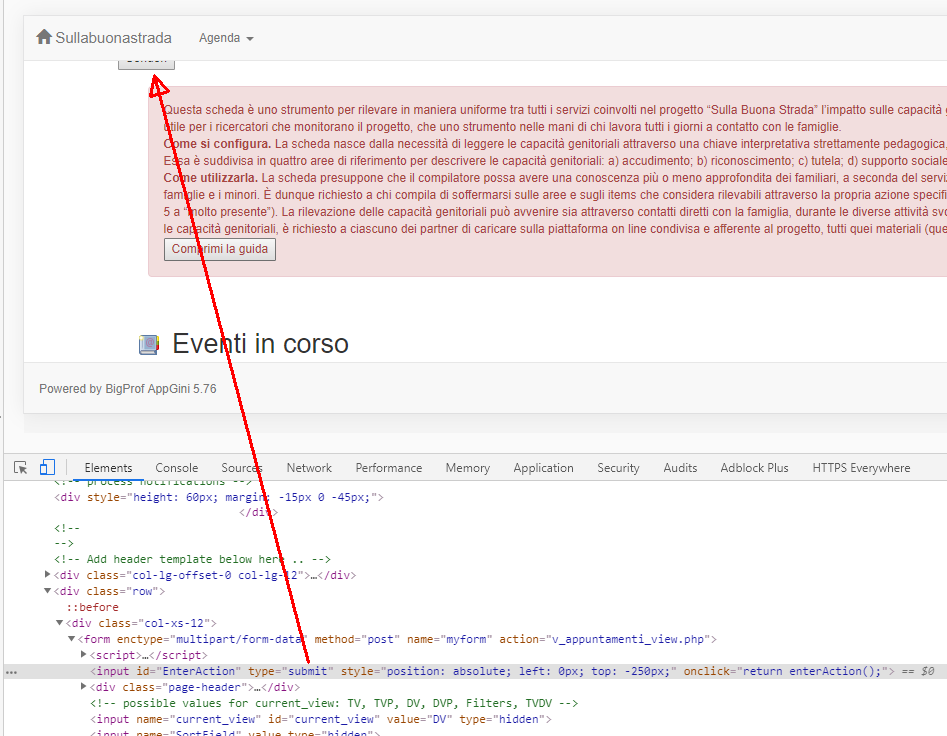Viewport: 947px width, 736px height.
Task: Click the bold Come si configura. text
Action: point(217,144)
